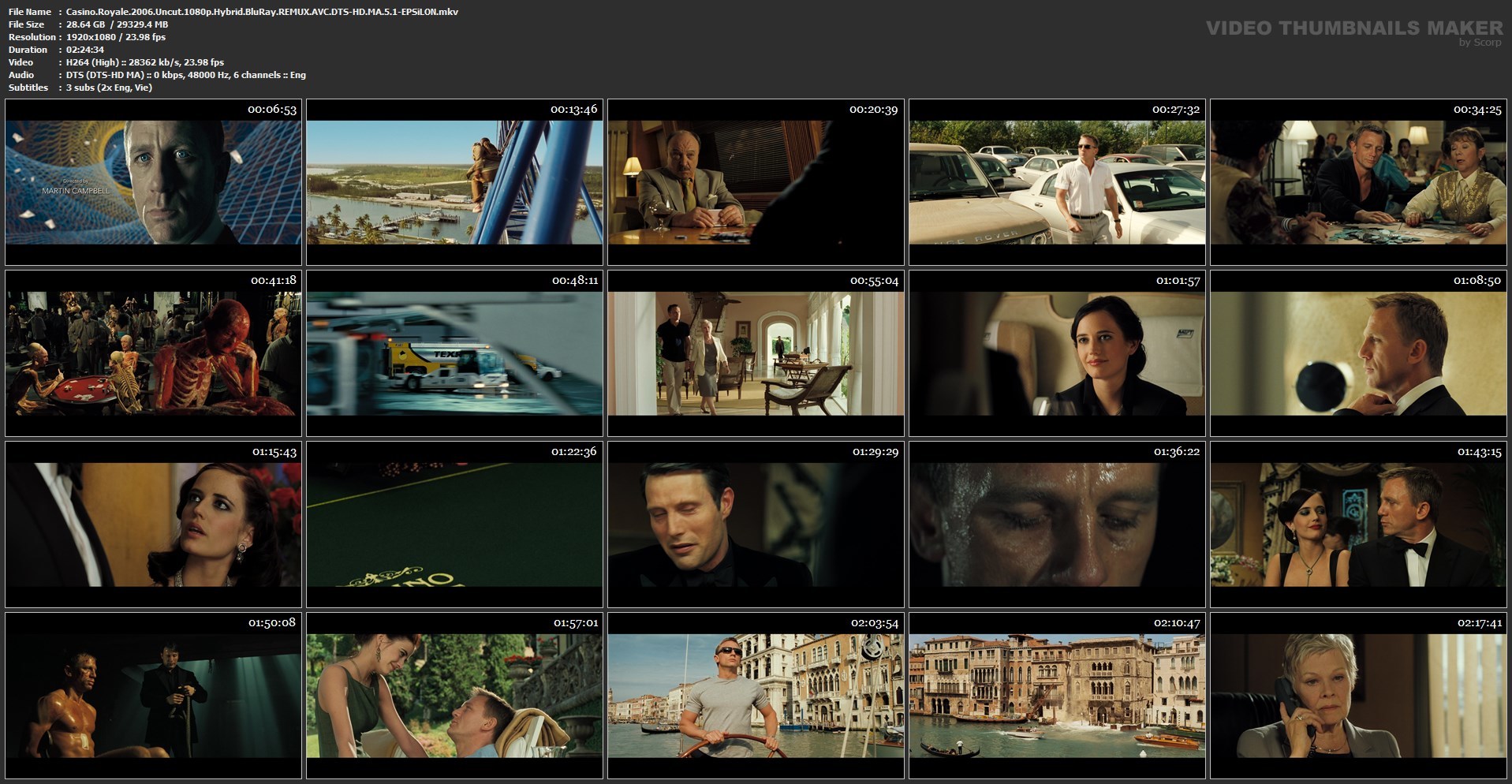Click the 'Subtitles' label

(28, 88)
